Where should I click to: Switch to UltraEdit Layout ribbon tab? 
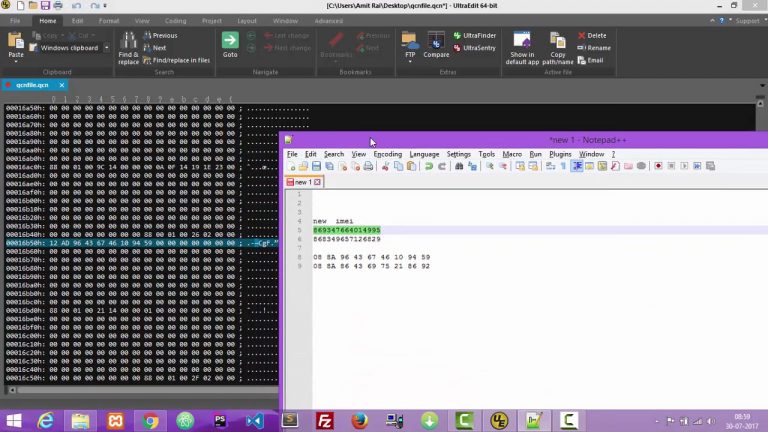tap(247, 21)
